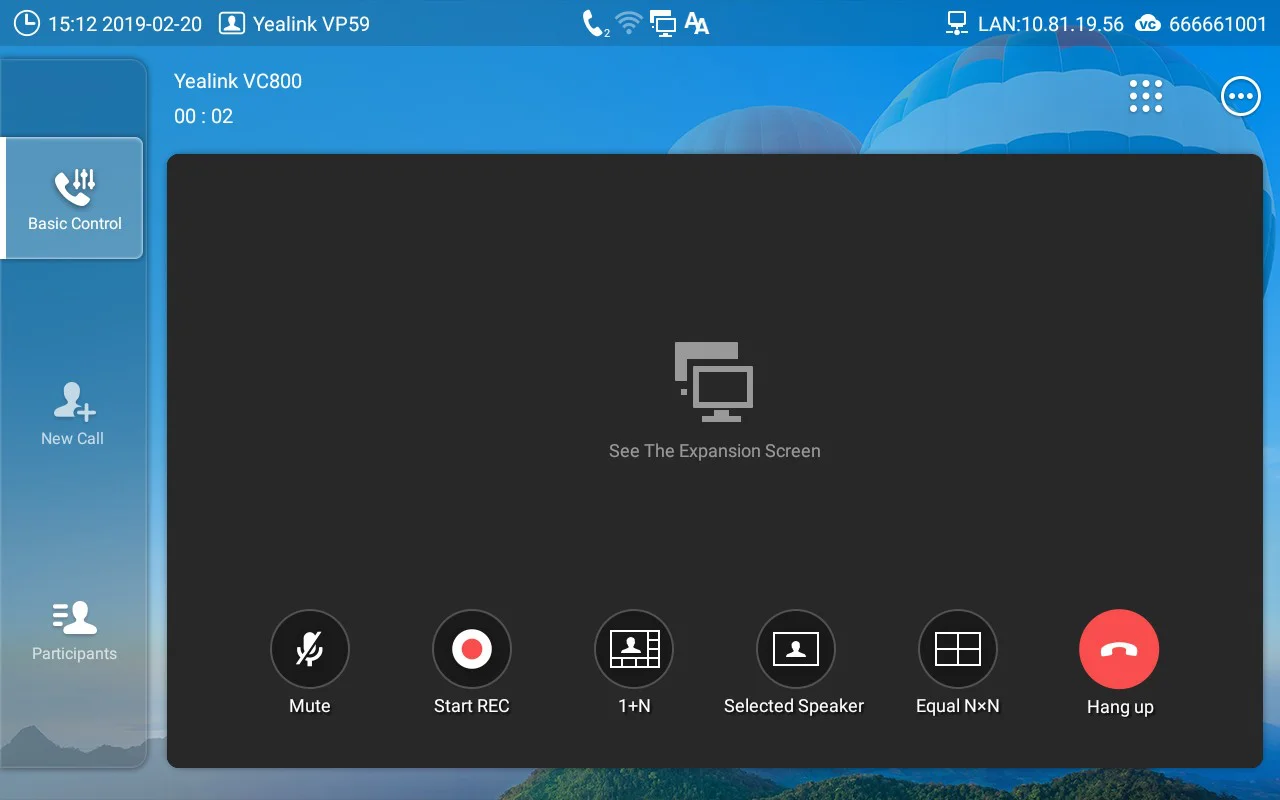Start a New Call
This screenshot has height=800, width=1280.
(71, 413)
